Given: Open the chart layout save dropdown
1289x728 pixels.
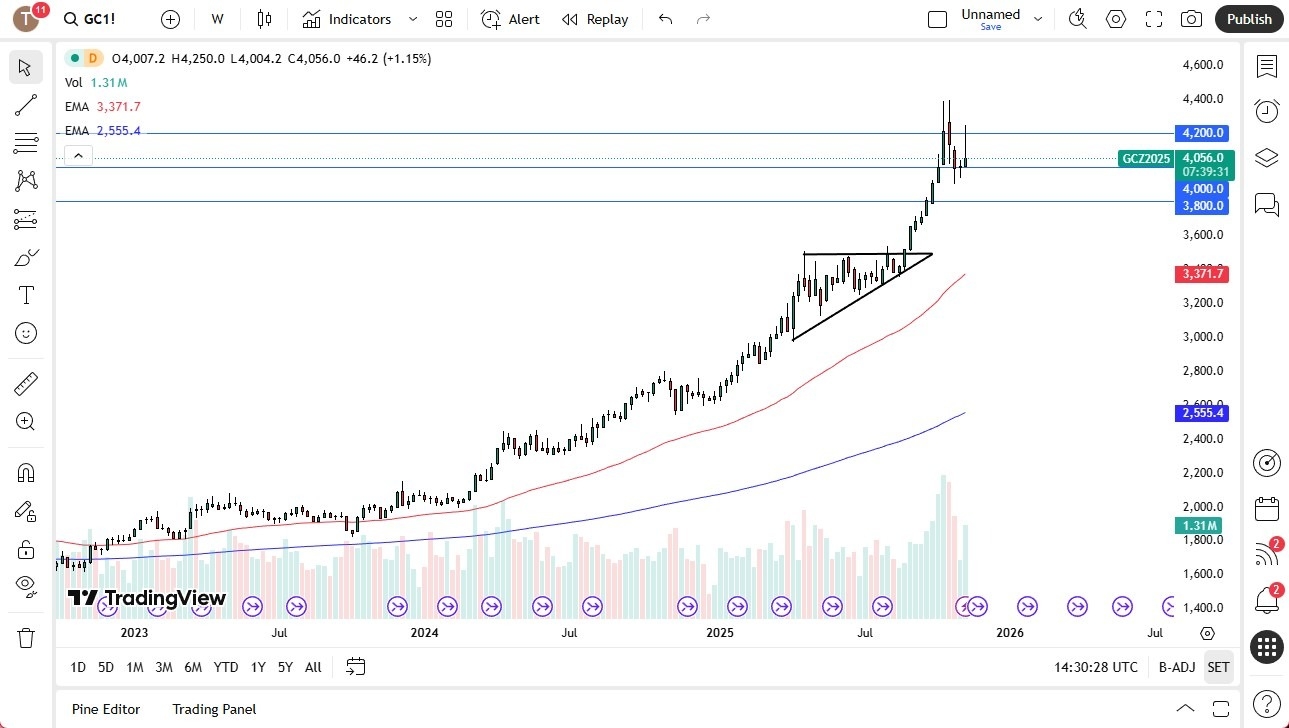Looking at the screenshot, I should click(x=1038, y=19).
